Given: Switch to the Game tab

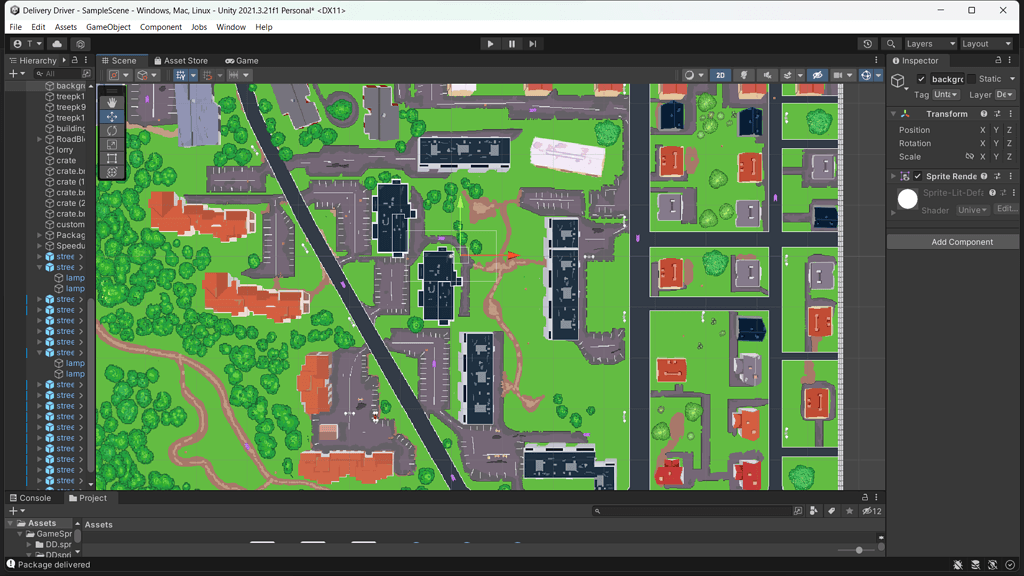Looking at the screenshot, I should (x=242, y=60).
